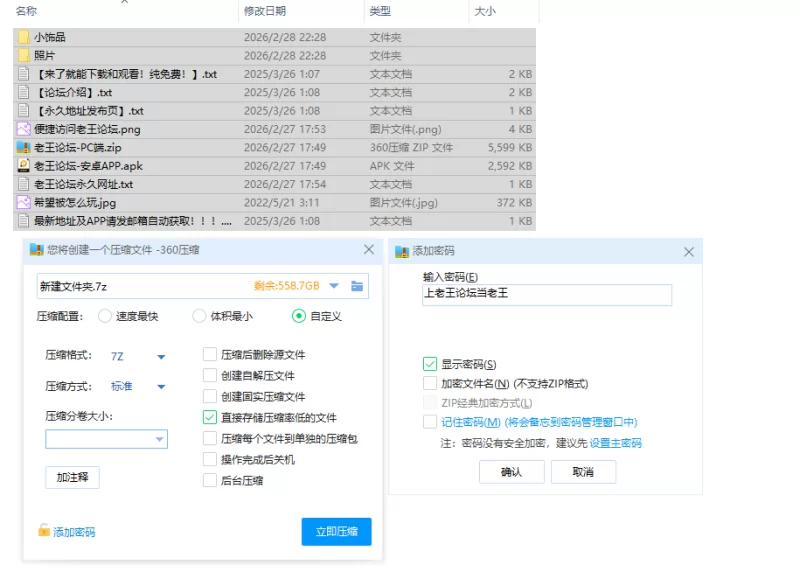
Task: Click the 老王论坛-安卓APP.apk file icon
Action: (x=23, y=166)
